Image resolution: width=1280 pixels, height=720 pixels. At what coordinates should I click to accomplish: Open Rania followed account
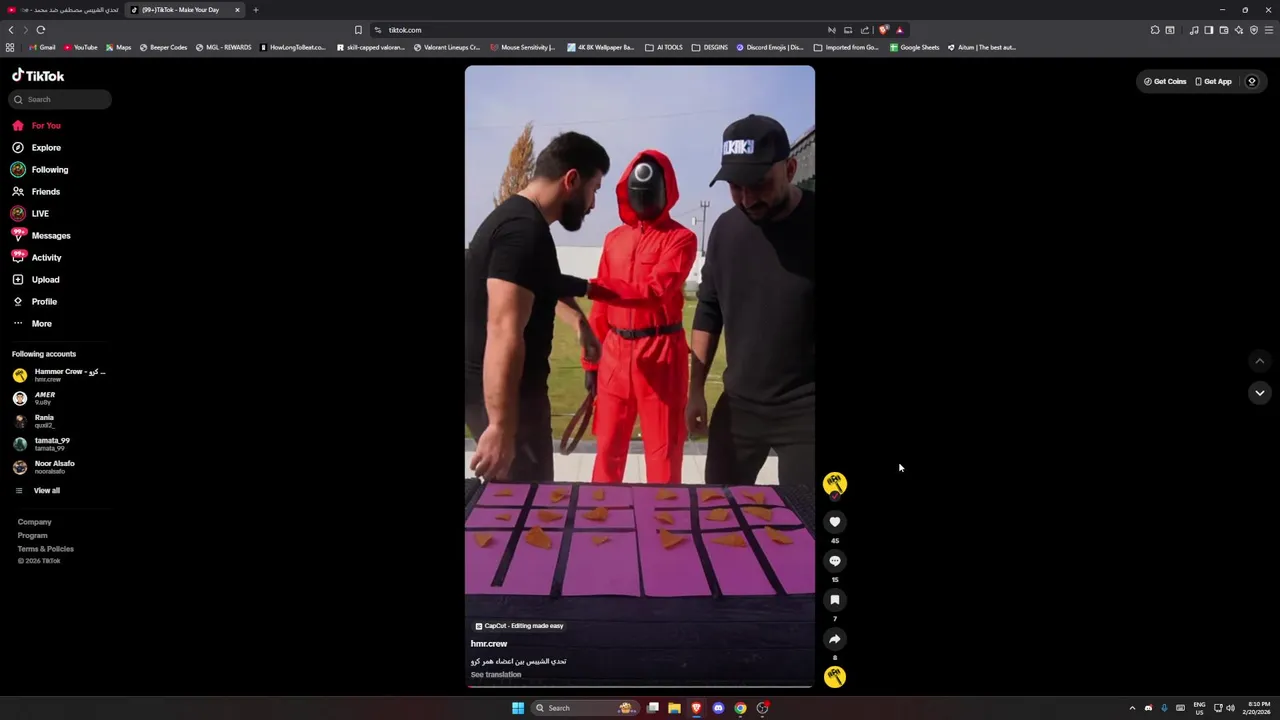(x=34, y=421)
